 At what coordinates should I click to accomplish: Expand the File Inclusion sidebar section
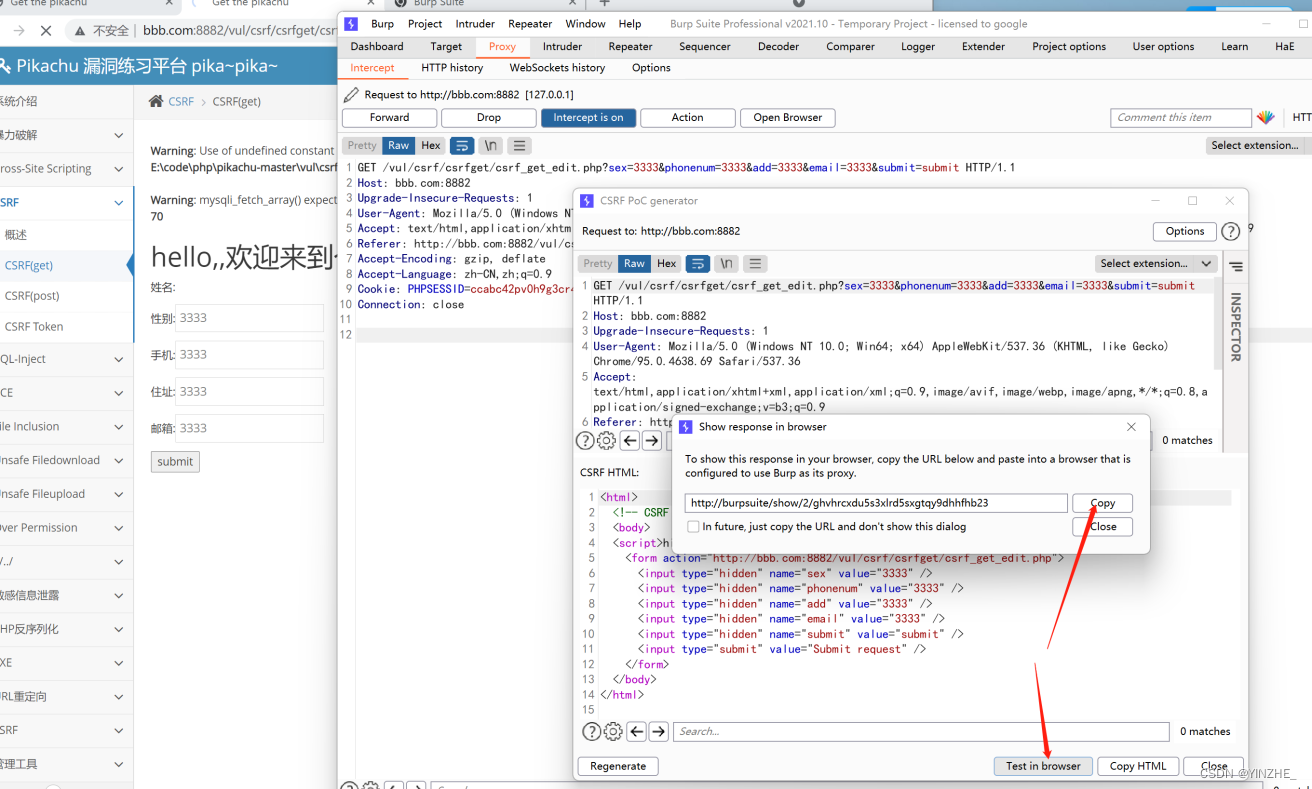click(x=66, y=427)
